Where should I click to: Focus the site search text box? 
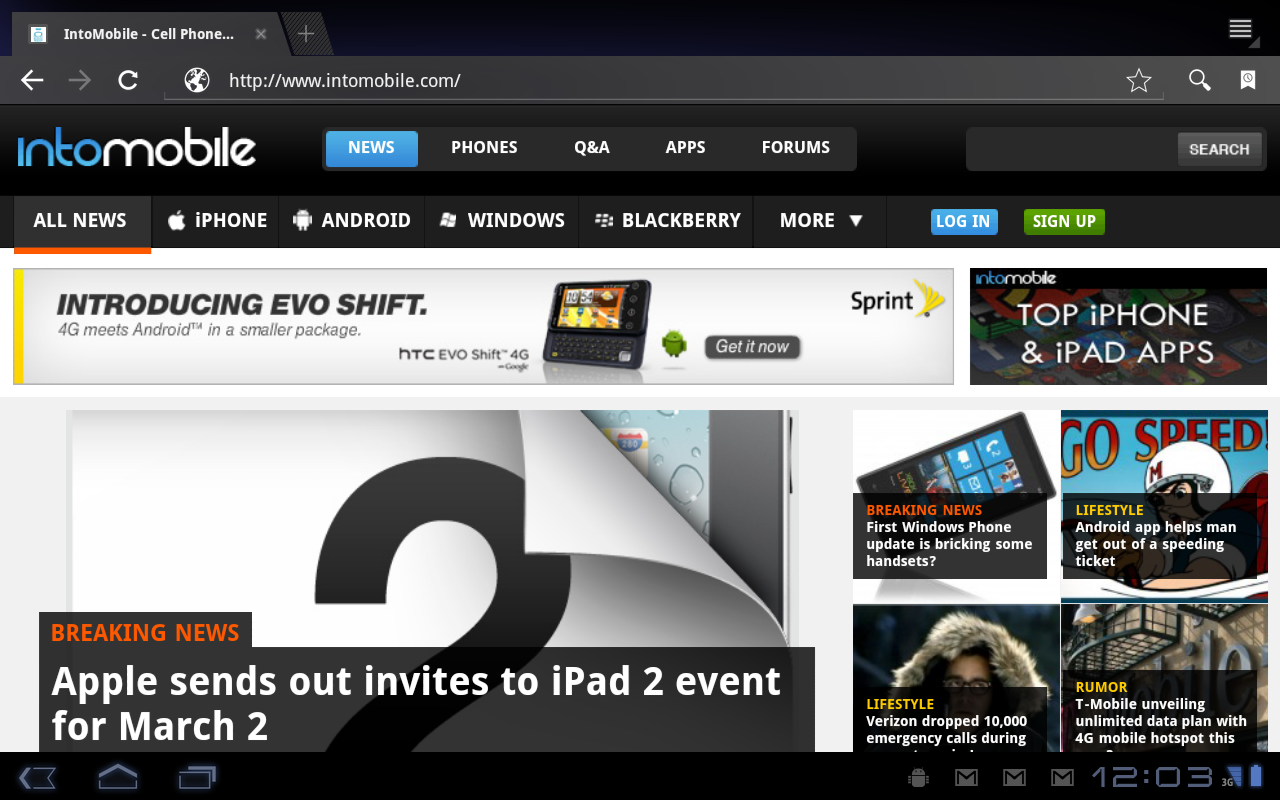click(x=1072, y=149)
